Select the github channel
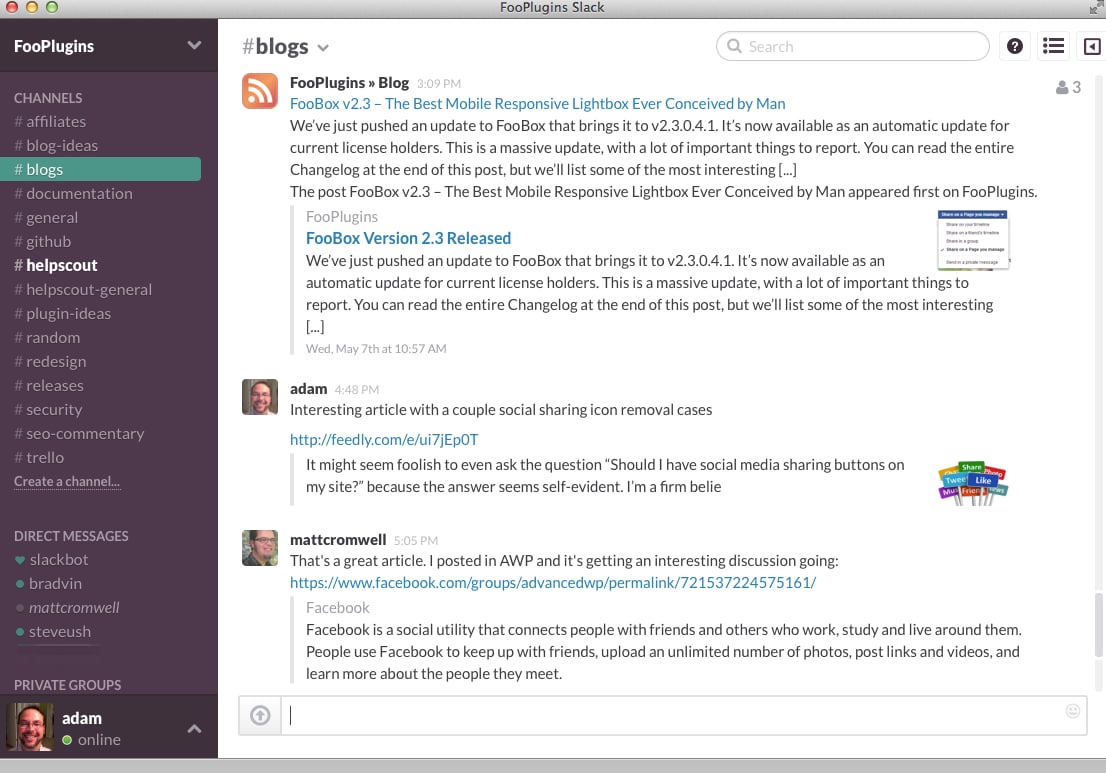This screenshot has height=773, width=1106. [48, 241]
